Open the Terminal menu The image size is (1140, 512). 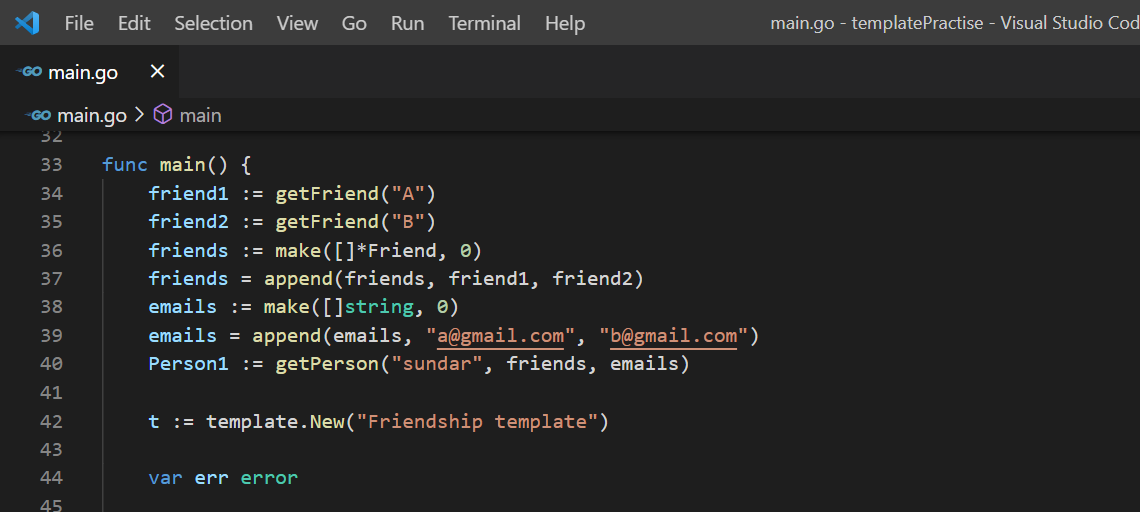(x=484, y=23)
